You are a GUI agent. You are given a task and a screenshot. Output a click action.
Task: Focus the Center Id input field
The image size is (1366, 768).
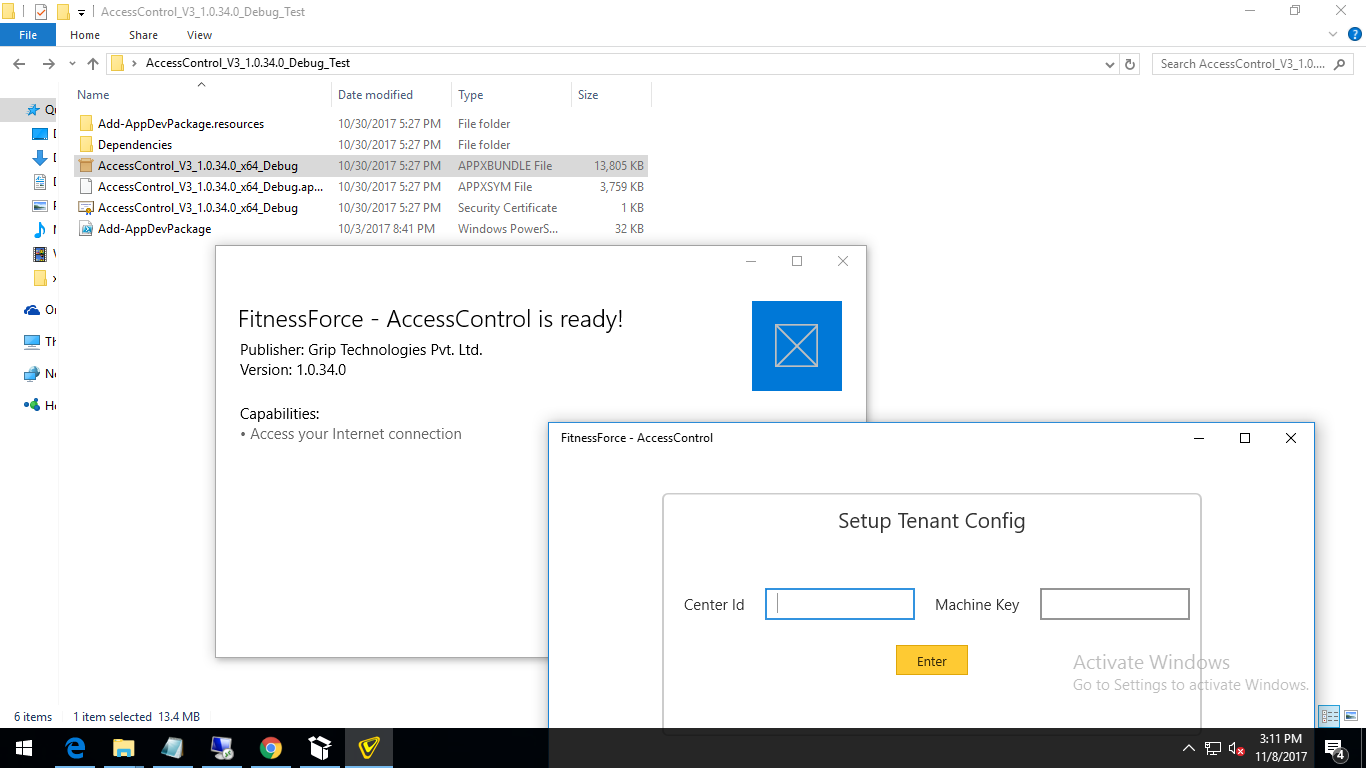coord(840,604)
